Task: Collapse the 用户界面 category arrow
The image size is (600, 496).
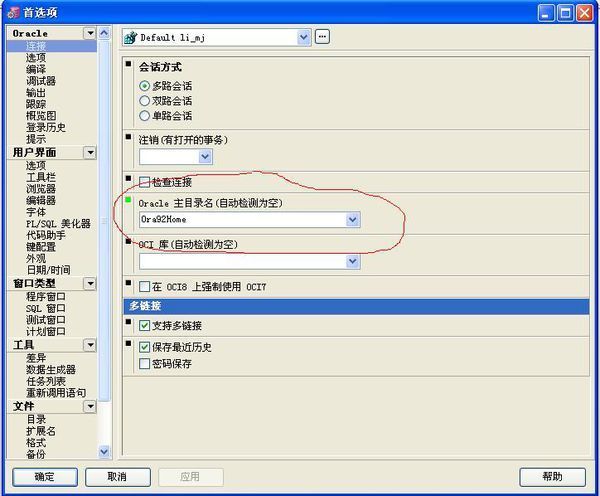Action: (x=90, y=153)
